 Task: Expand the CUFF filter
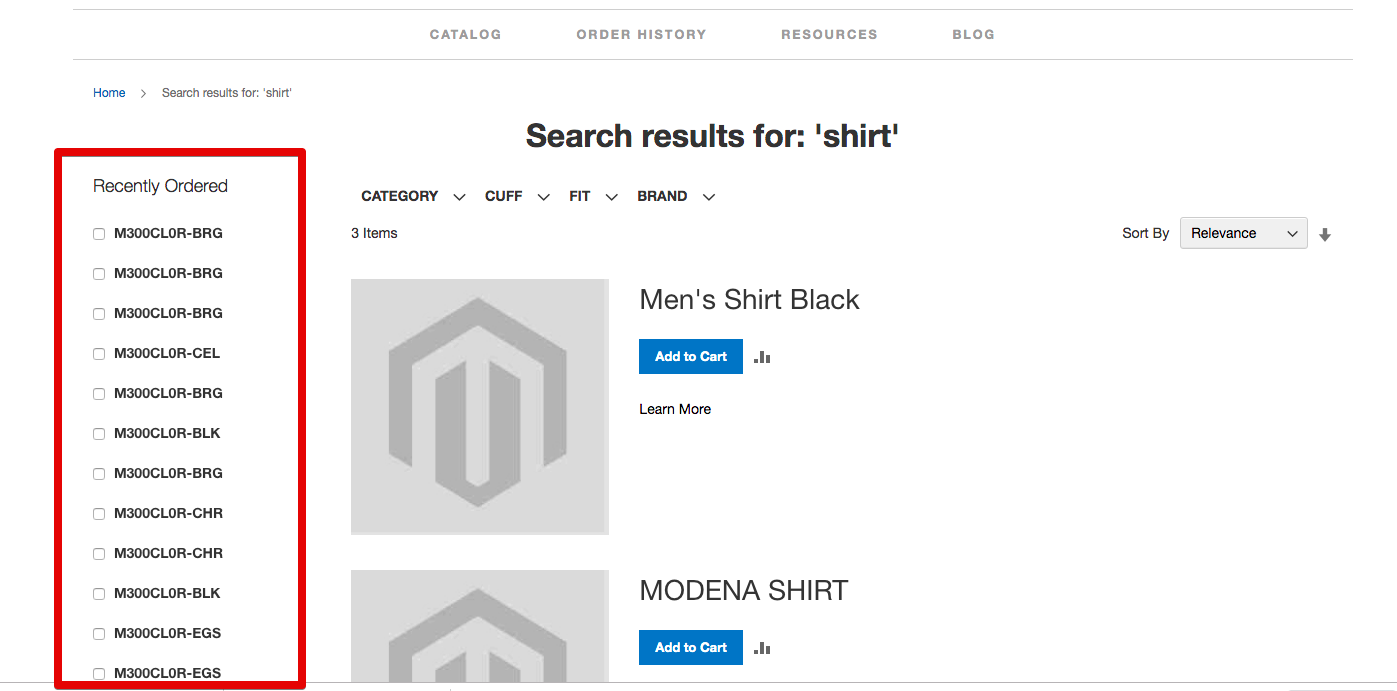click(x=517, y=197)
